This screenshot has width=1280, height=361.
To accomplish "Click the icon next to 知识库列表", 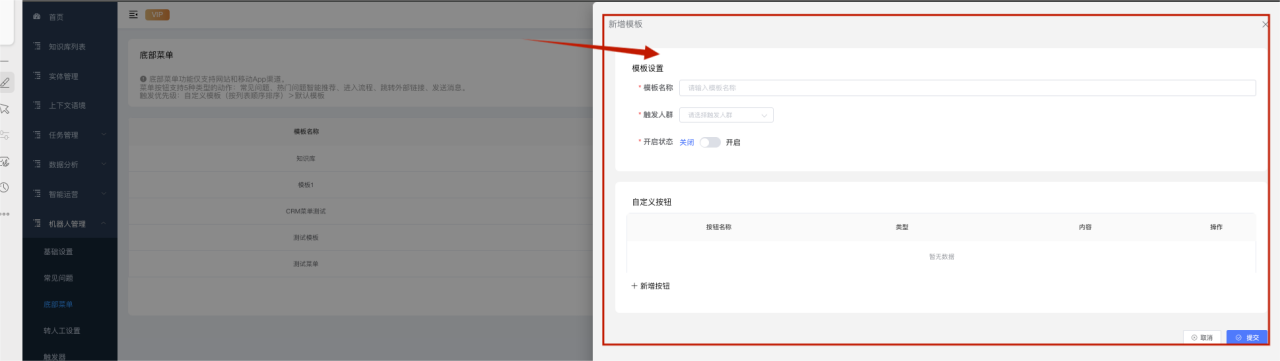I will [x=37, y=46].
